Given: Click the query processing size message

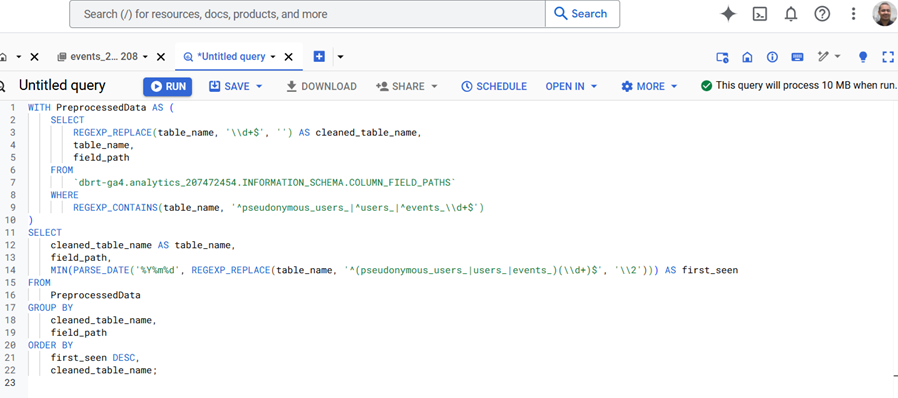Looking at the screenshot, I should coord(806,86).
